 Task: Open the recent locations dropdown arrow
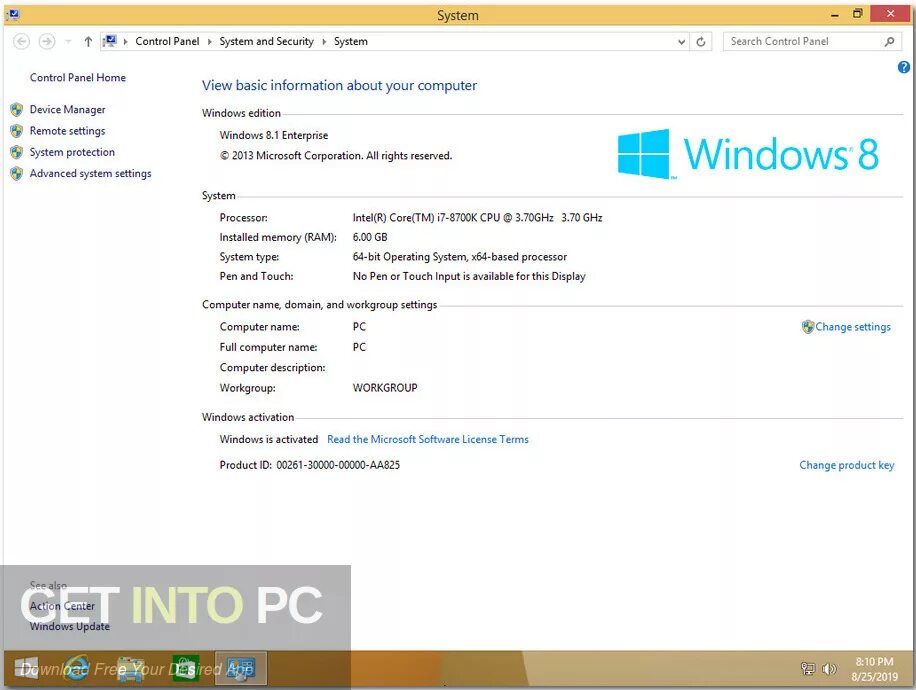(68, 41)
